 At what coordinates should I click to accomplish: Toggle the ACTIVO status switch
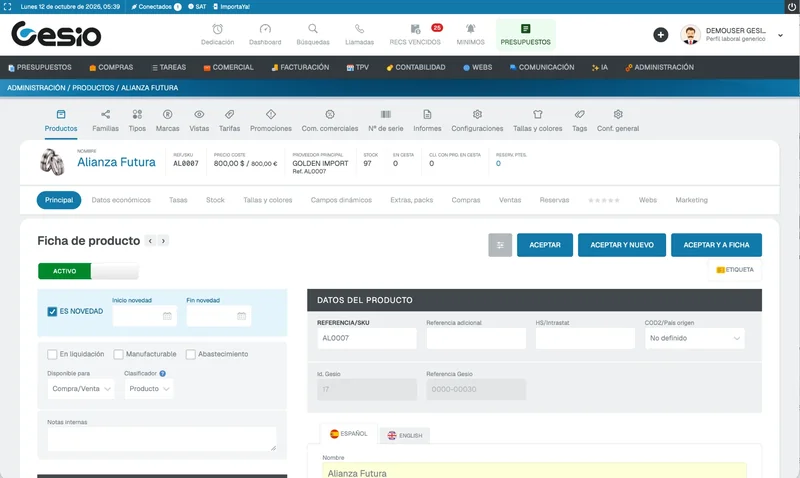pyautogui.click(x=88, y=271)
